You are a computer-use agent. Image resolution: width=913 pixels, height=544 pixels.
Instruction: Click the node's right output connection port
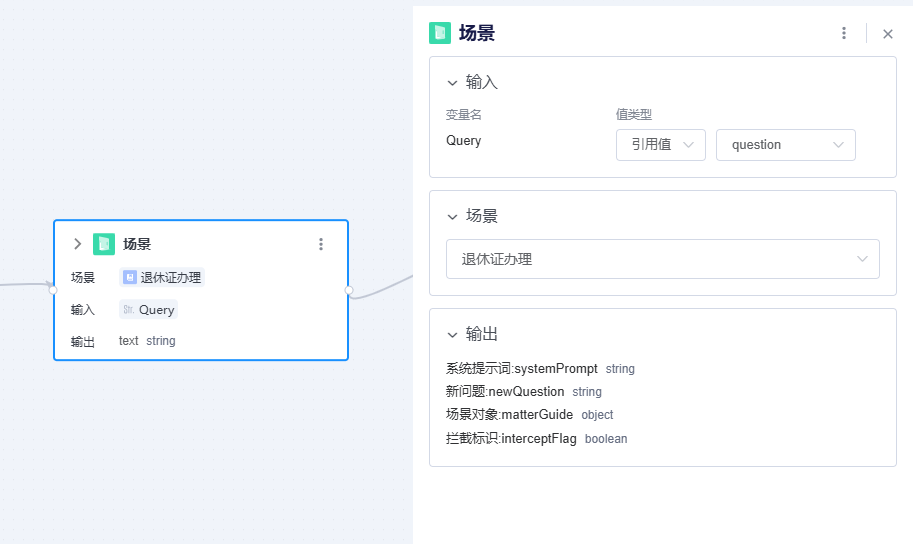click(x=349, y=290)
